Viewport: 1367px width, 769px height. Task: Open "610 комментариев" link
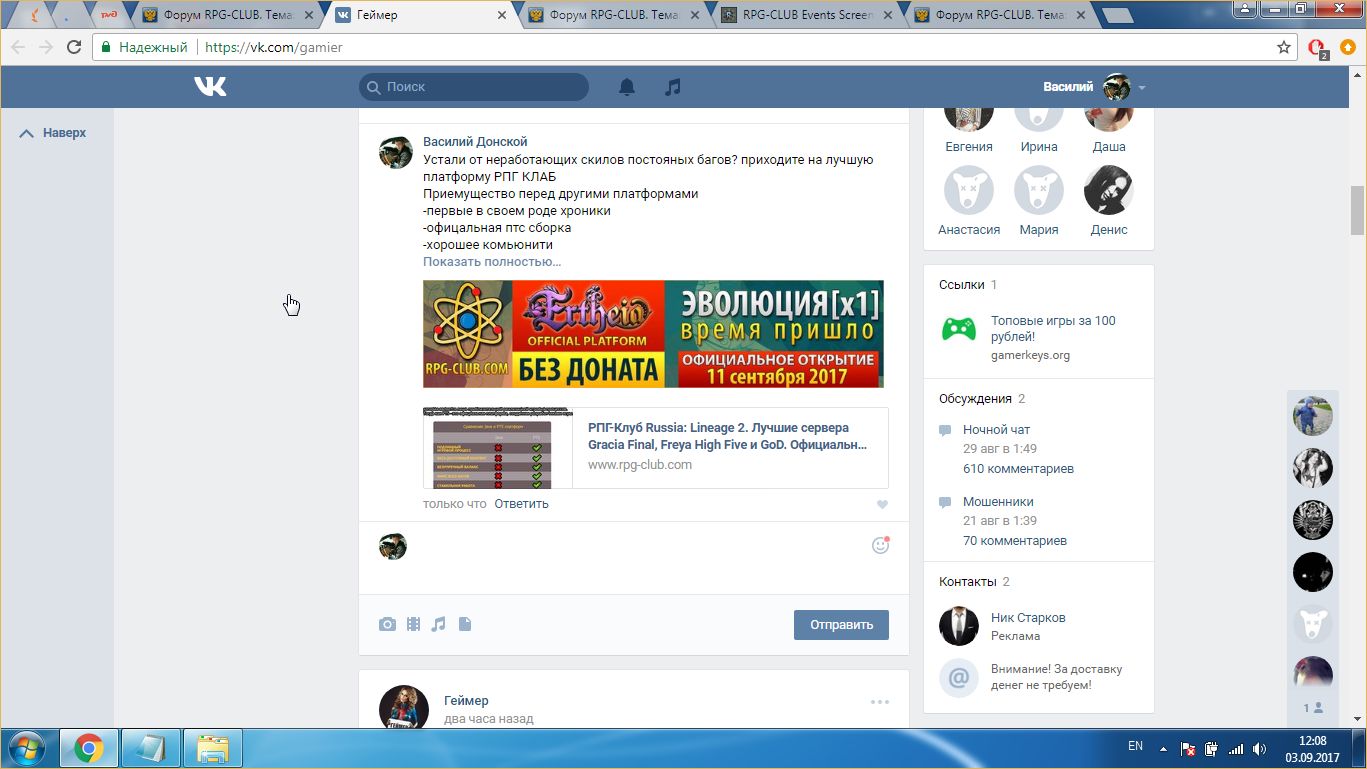(1018, 469)
